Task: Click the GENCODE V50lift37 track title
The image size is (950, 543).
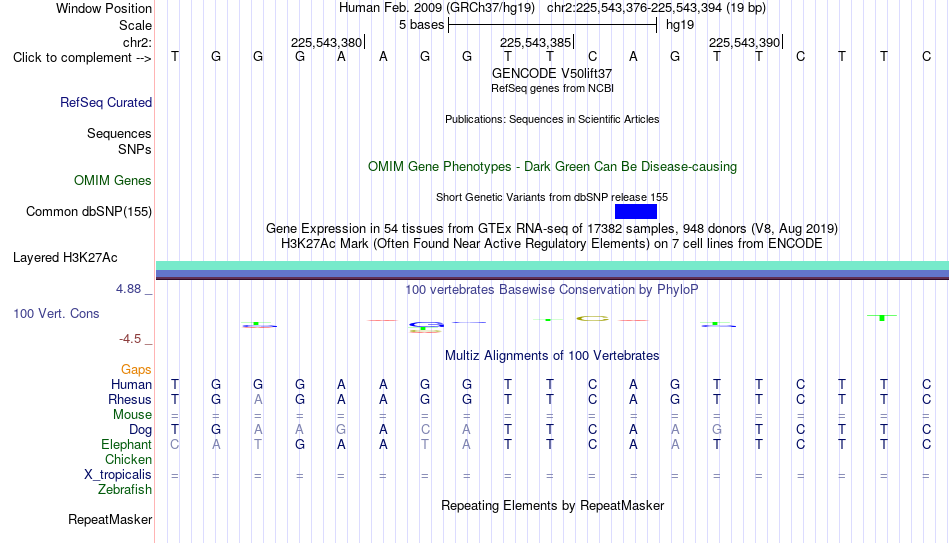Action: (552, 73)
